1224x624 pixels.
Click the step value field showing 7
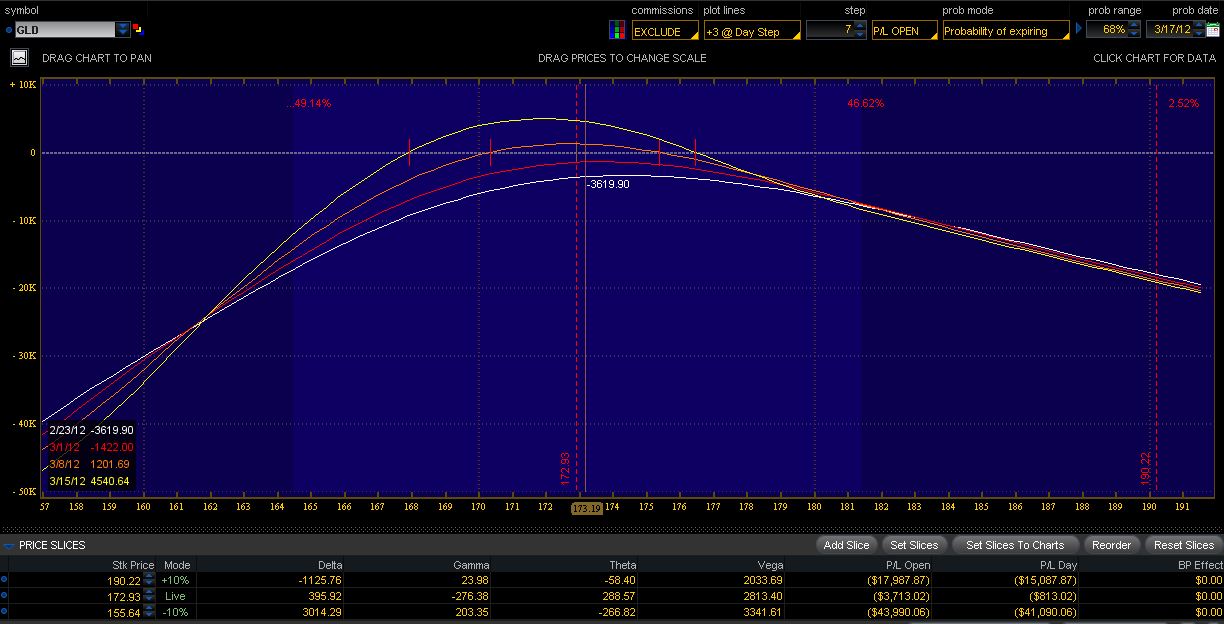[x=830, y=30]
